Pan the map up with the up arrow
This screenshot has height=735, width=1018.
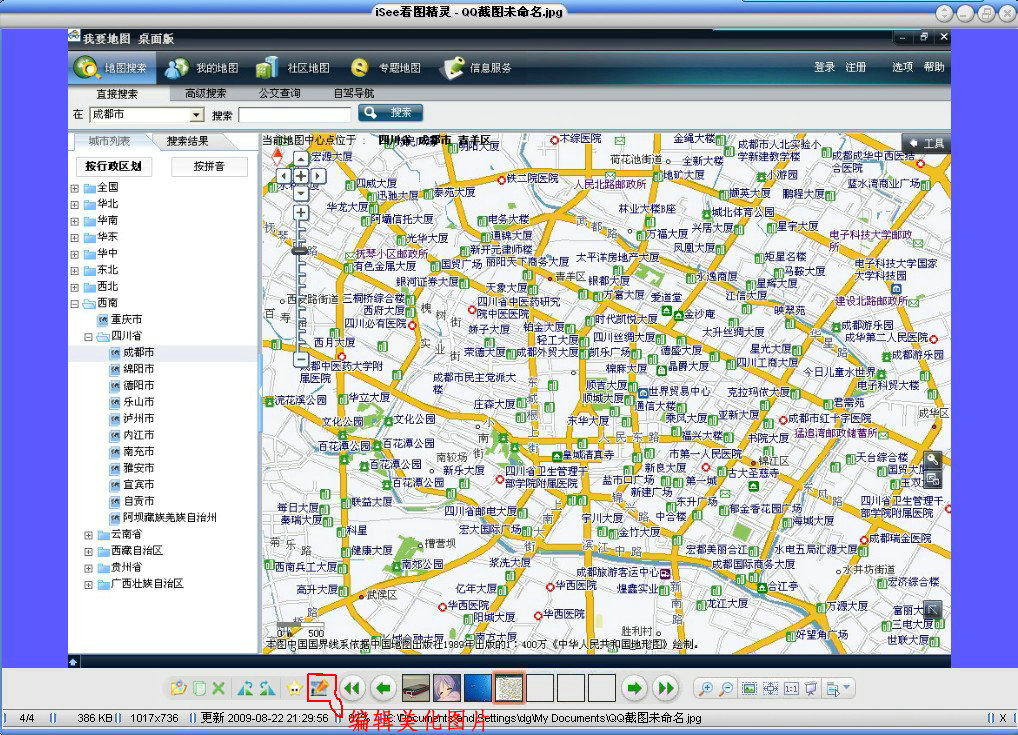301,159
